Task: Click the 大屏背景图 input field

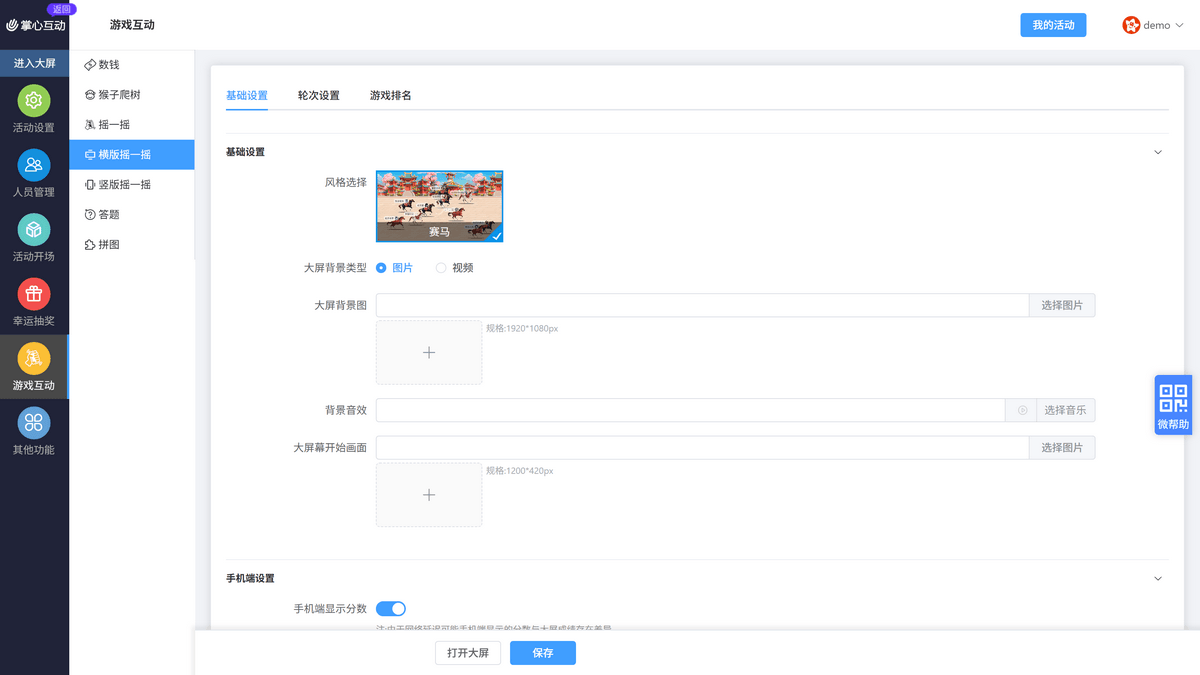Action: tap(702, 305)
